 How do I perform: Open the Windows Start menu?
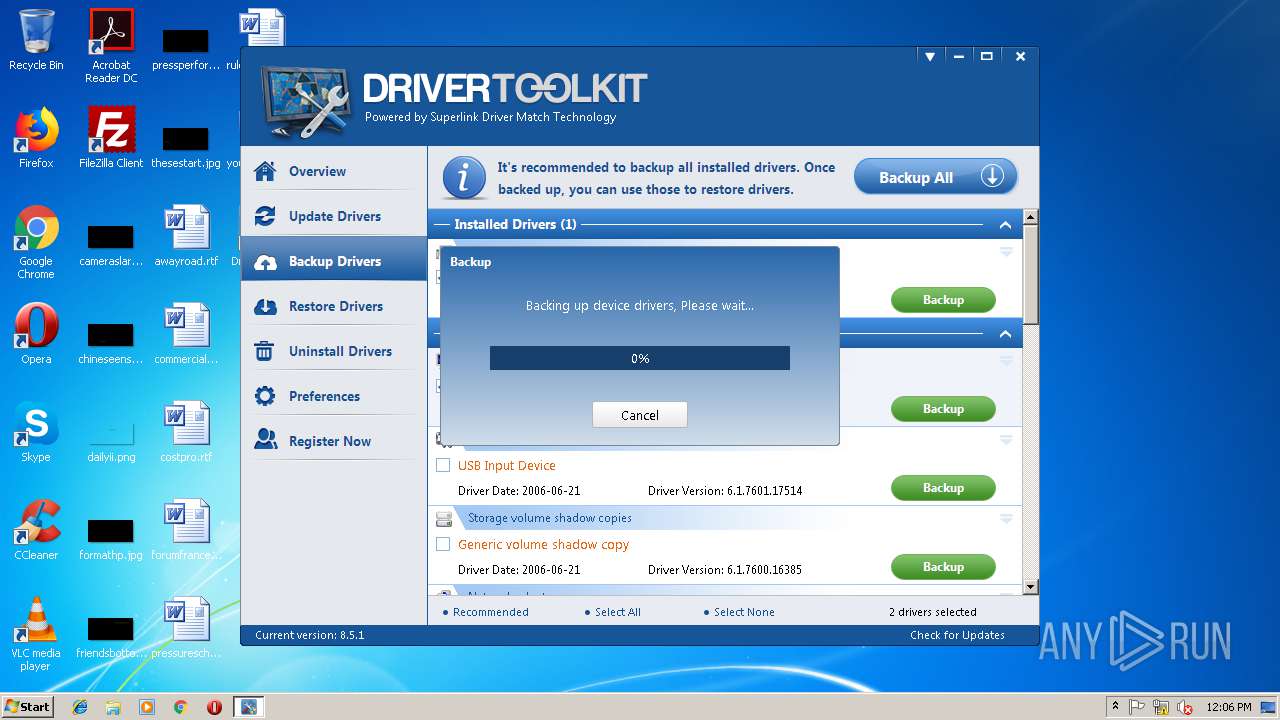coord(27,707)
